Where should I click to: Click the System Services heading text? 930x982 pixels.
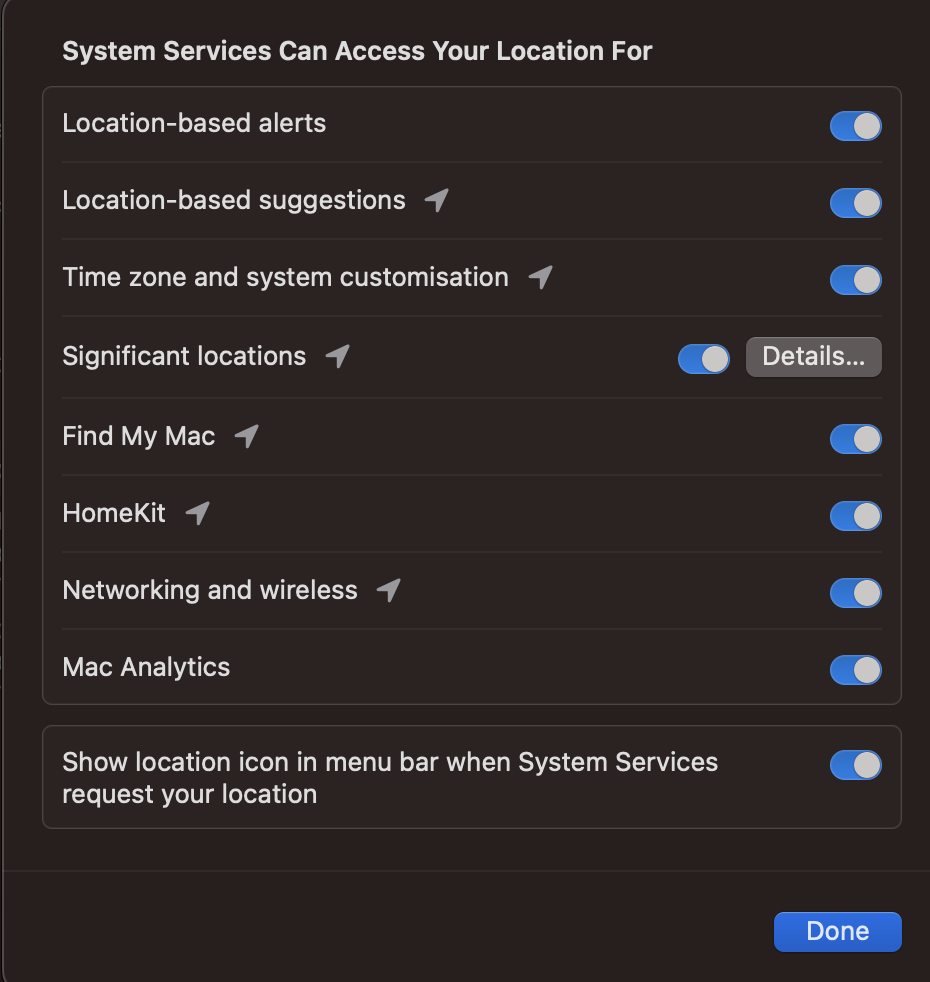pyautogui.click(x=357, y=51)
